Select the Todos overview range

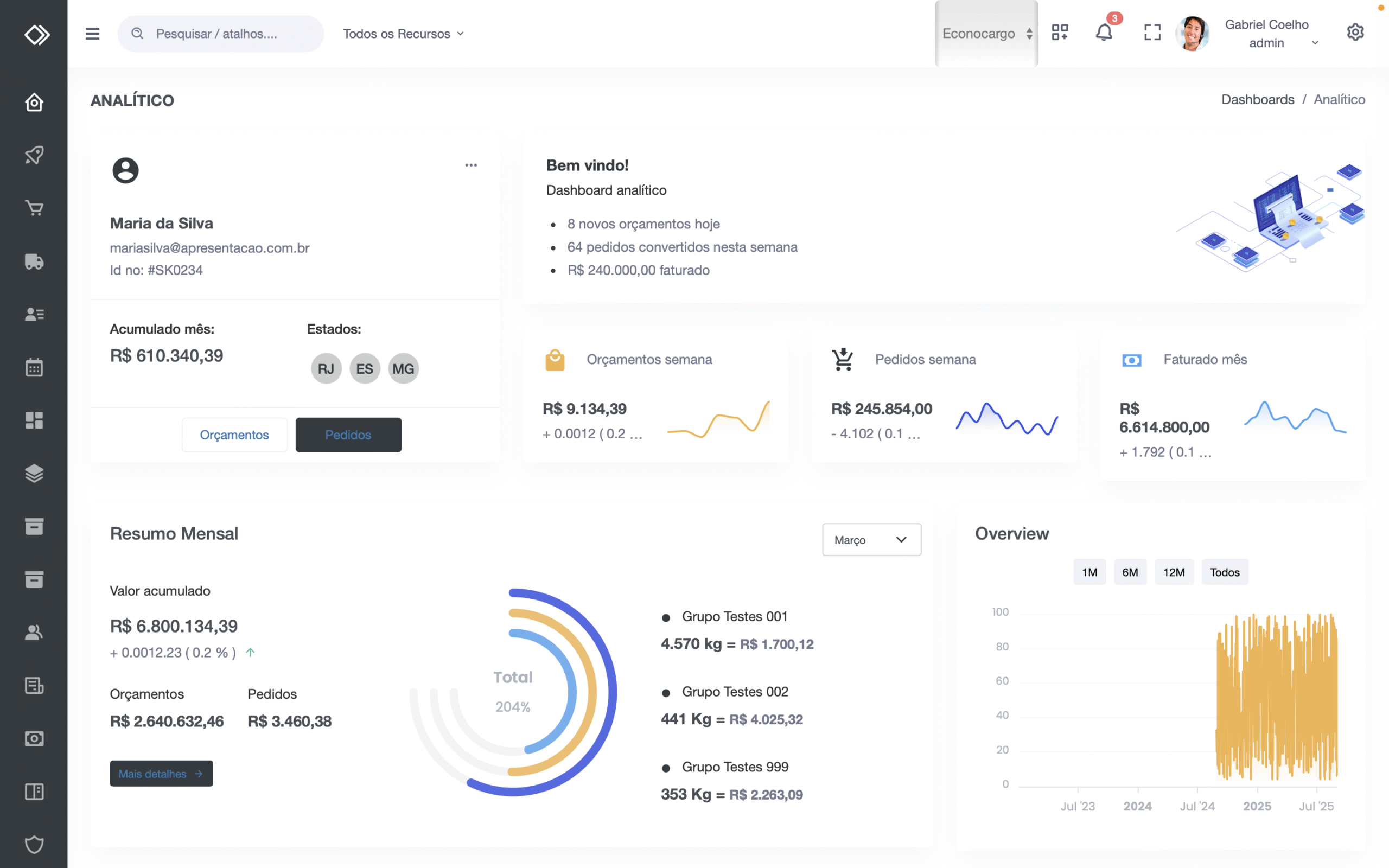tap(1224, 572)
